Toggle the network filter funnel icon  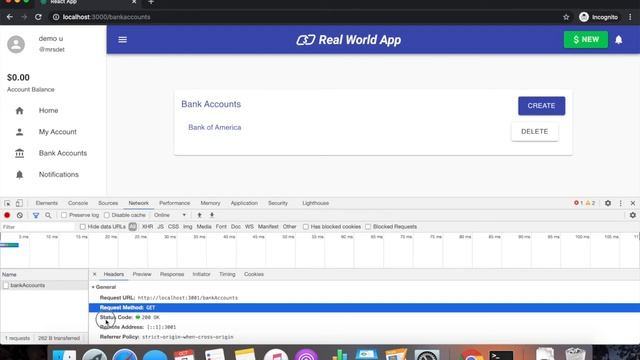pos(36,215)
